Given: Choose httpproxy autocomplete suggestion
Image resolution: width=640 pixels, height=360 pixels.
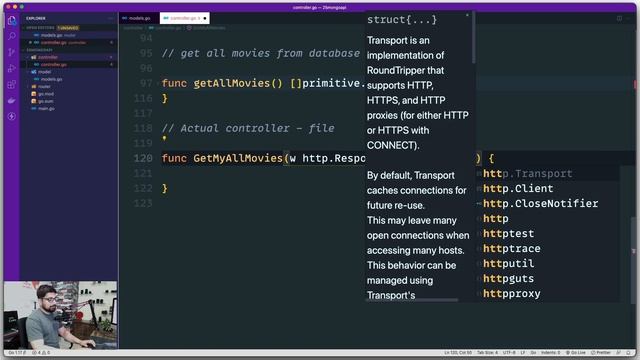Looking at the screenshot, I should [x=548, y=294].
